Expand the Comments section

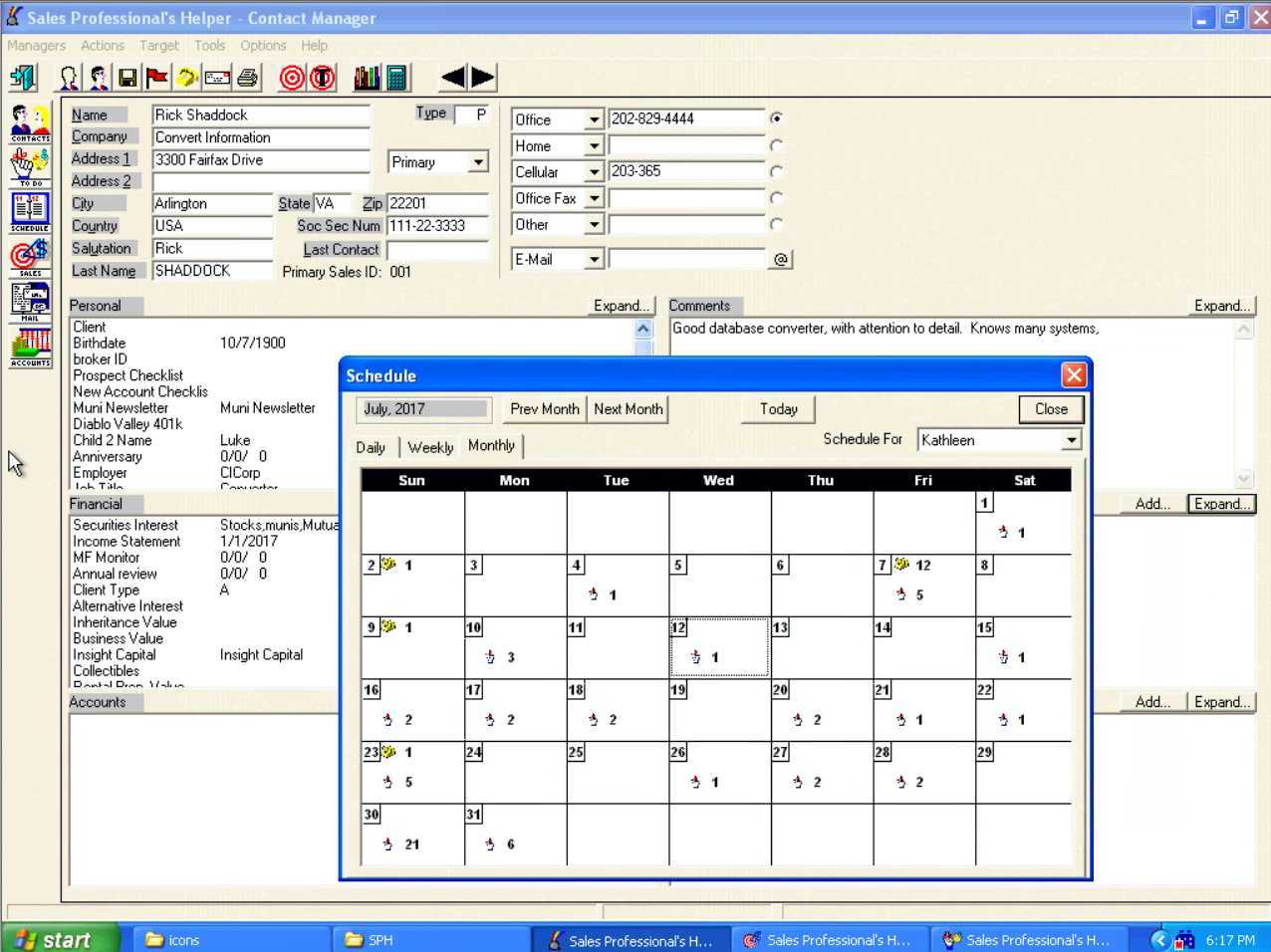pos(1222,306)
